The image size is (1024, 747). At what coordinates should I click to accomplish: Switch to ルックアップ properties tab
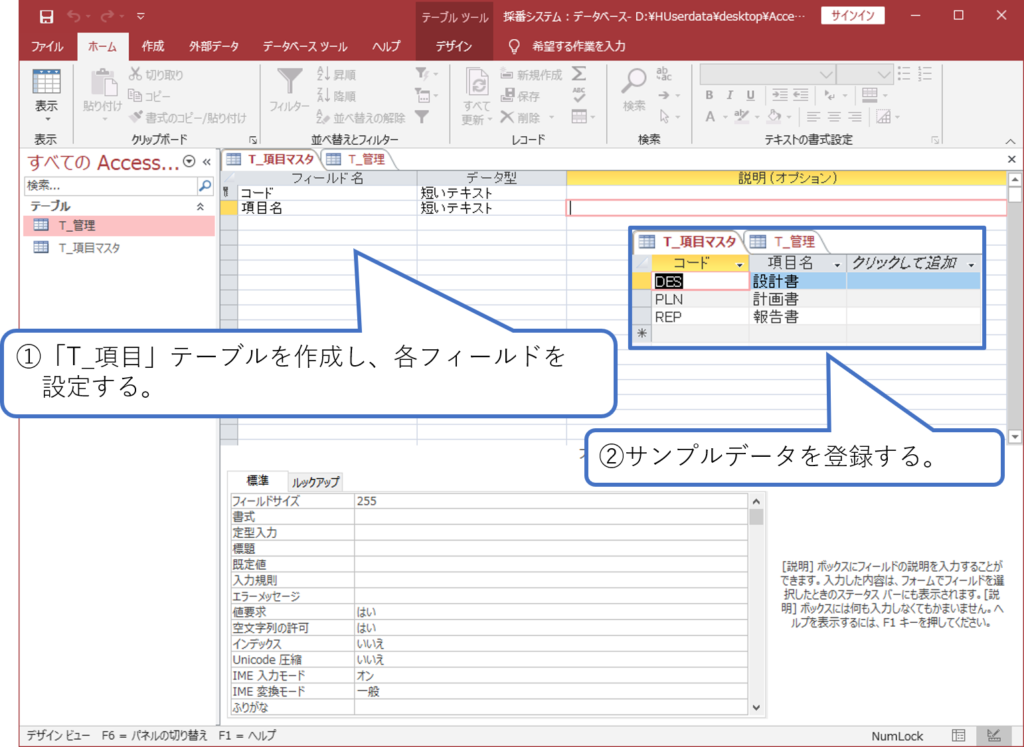[315, 482]
